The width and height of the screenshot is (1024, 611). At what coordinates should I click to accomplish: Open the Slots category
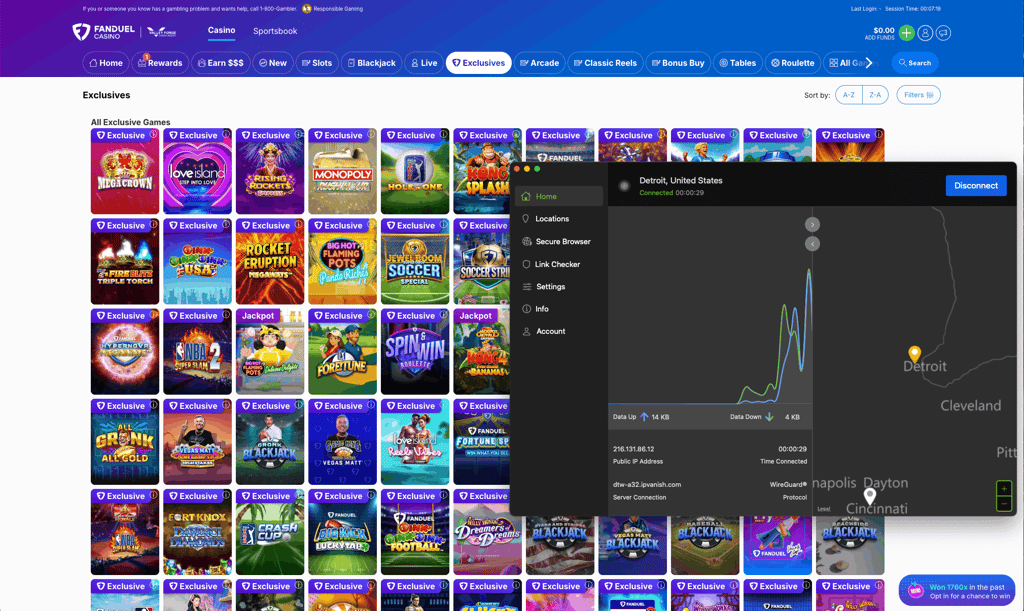tap(317, 63)
